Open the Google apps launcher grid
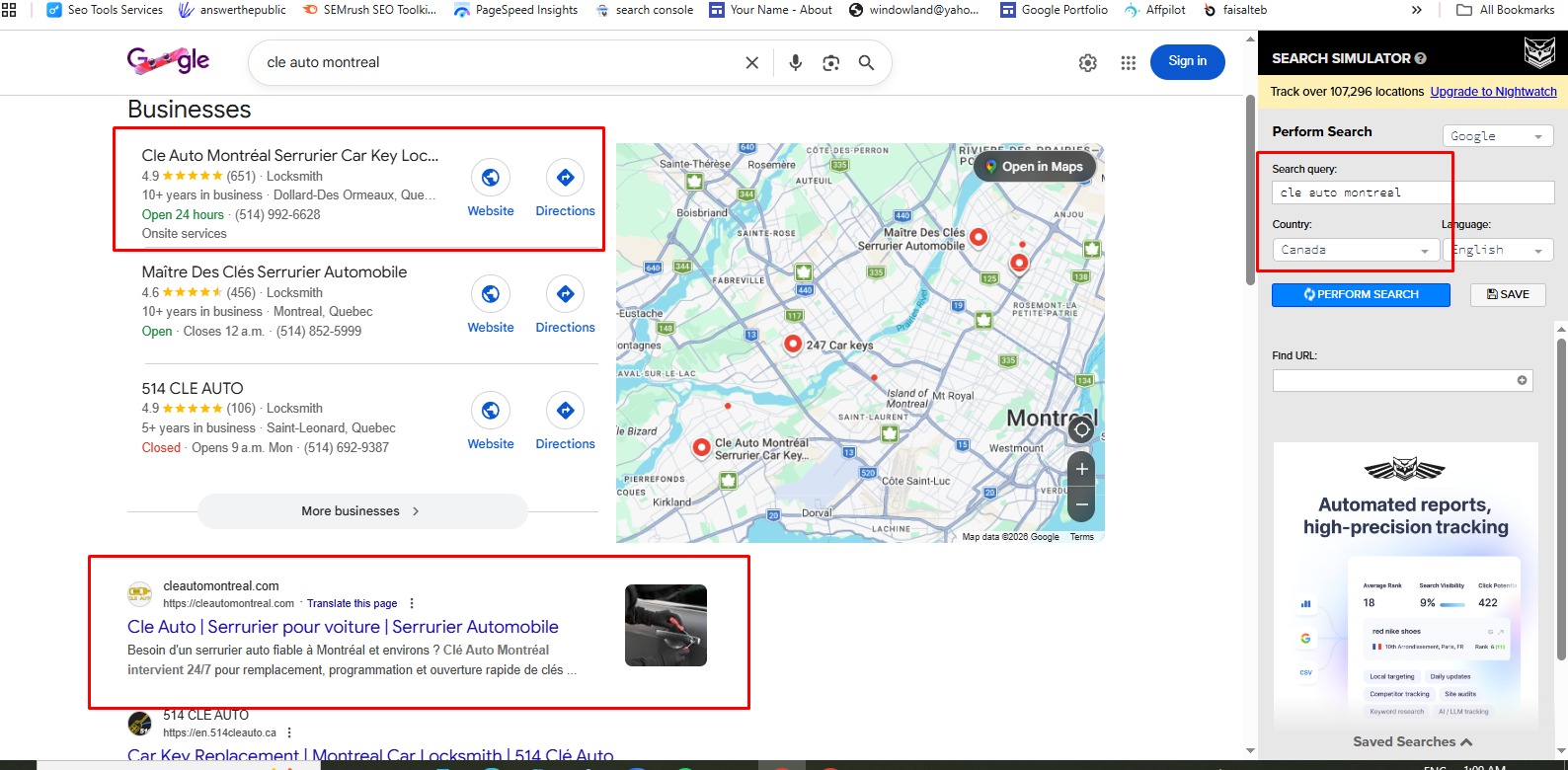This screenshot has height=770, width=1568. (1128, 62)
